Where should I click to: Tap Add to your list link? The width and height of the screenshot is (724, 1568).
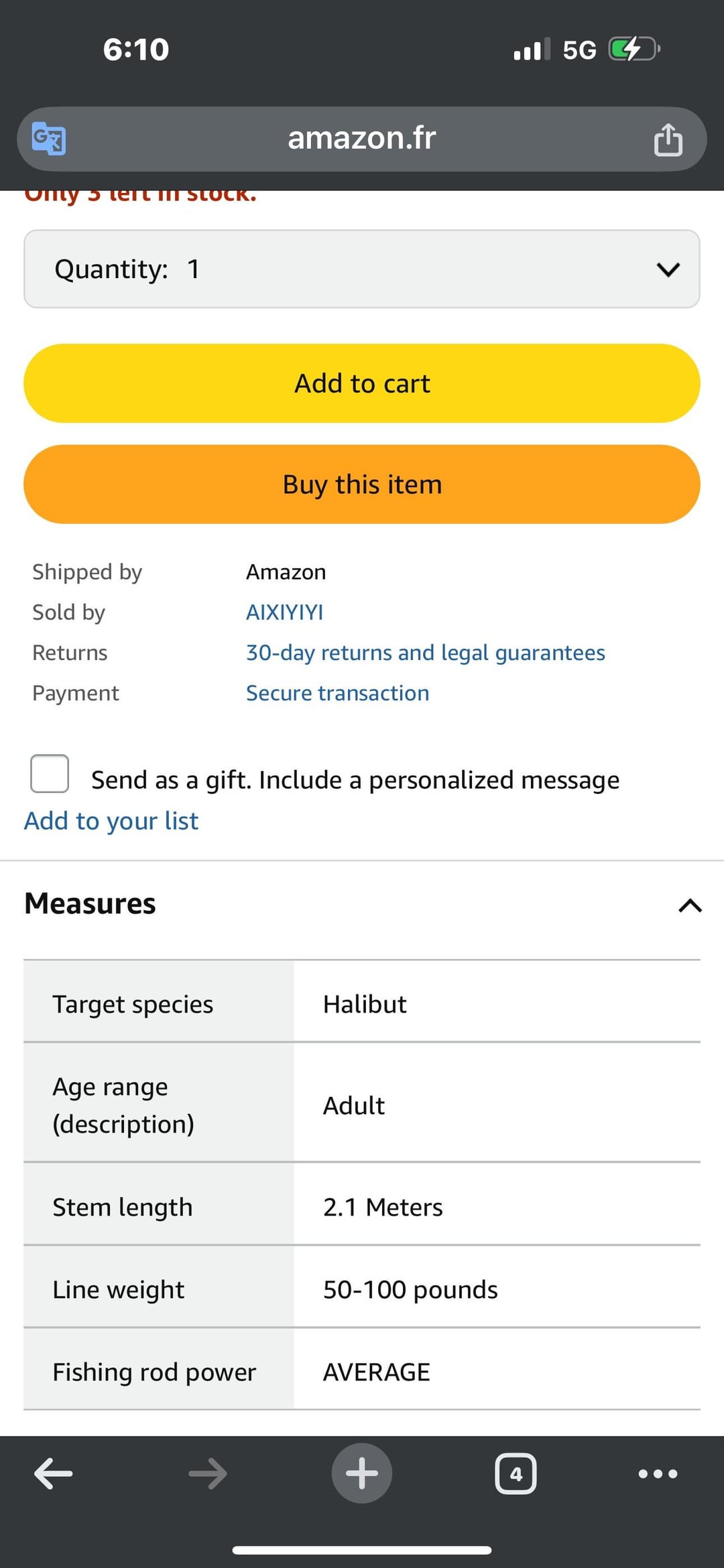(111, 821)
